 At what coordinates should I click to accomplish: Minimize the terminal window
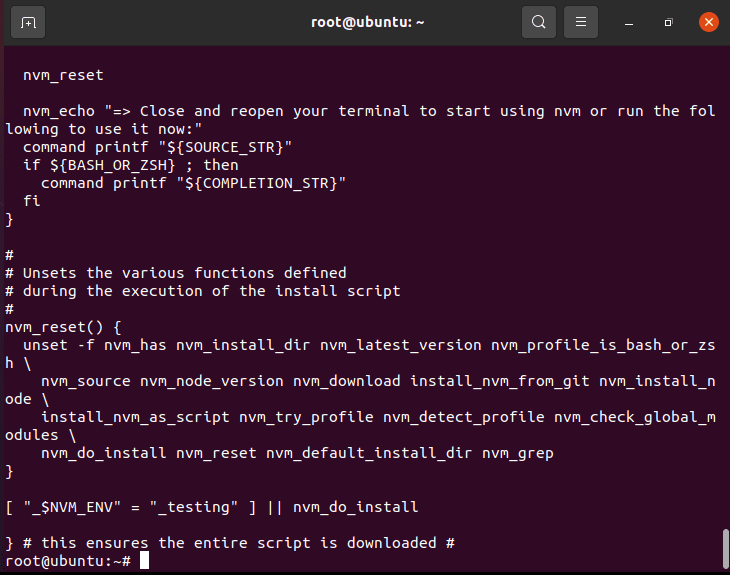(629, 22)
